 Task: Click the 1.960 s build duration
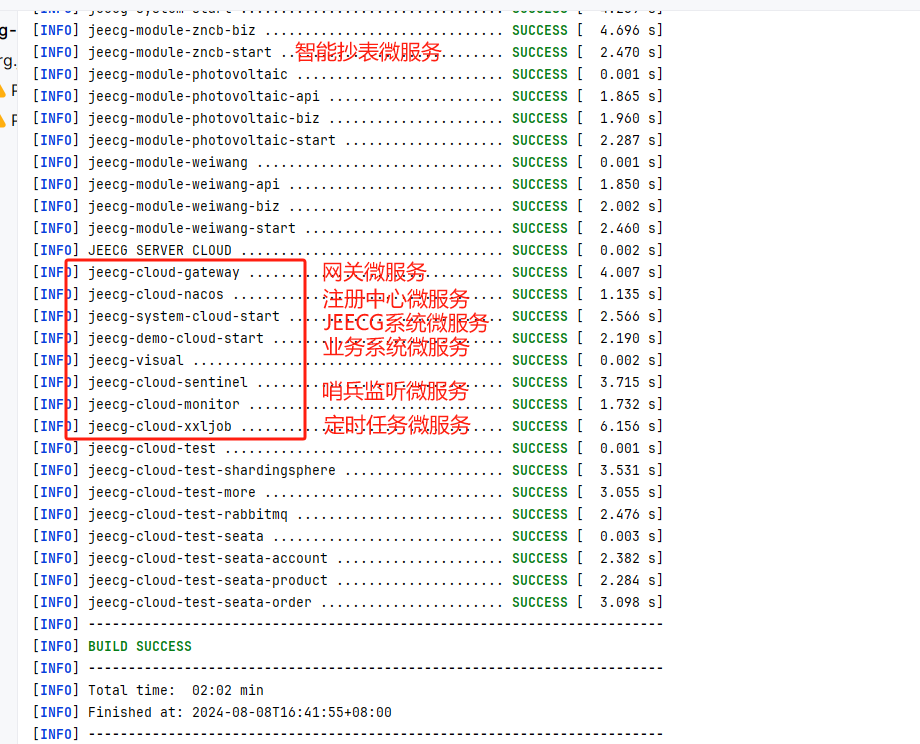(628, 119)
